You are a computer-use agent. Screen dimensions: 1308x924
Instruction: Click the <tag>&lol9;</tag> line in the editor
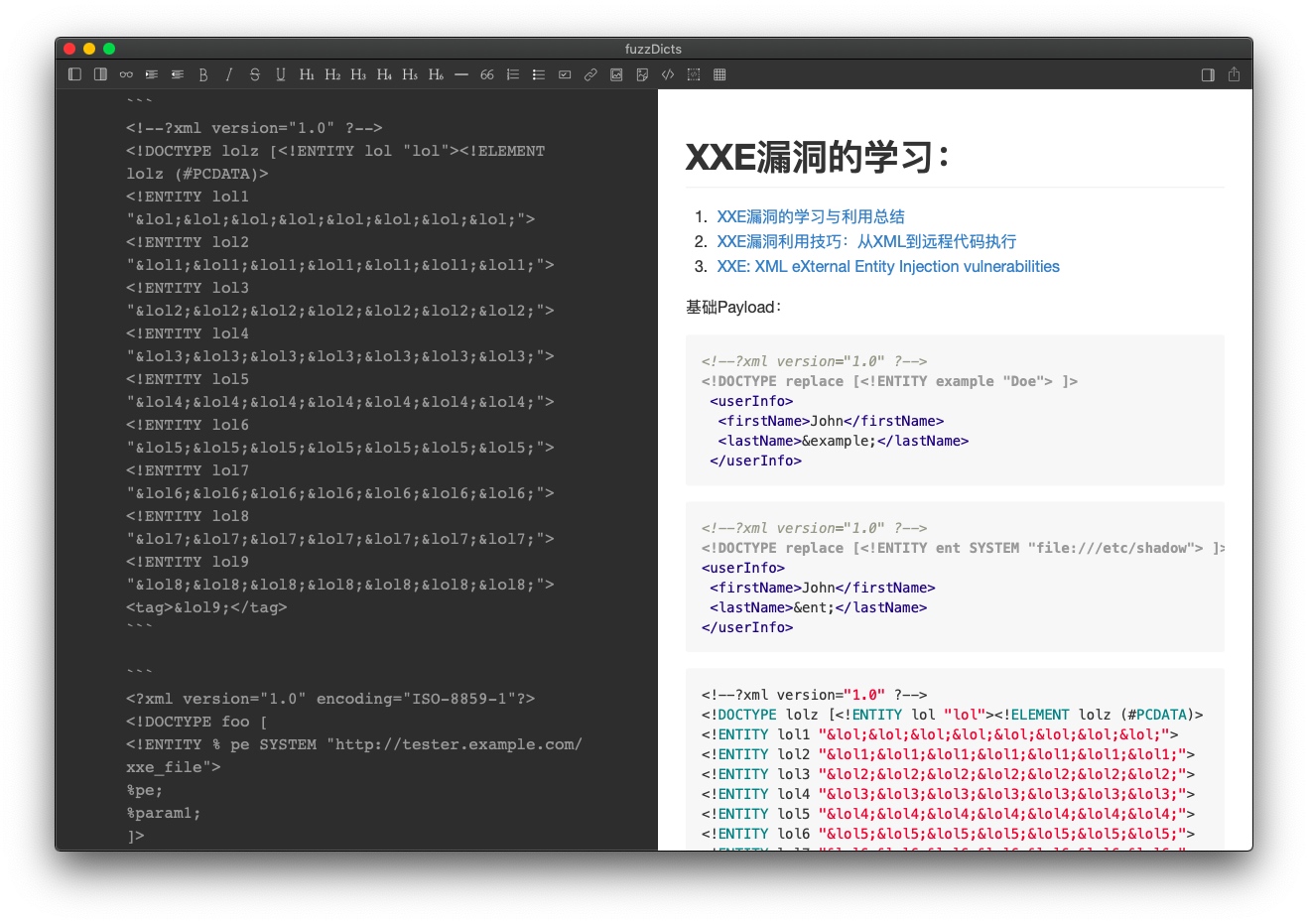pos(206,607)
